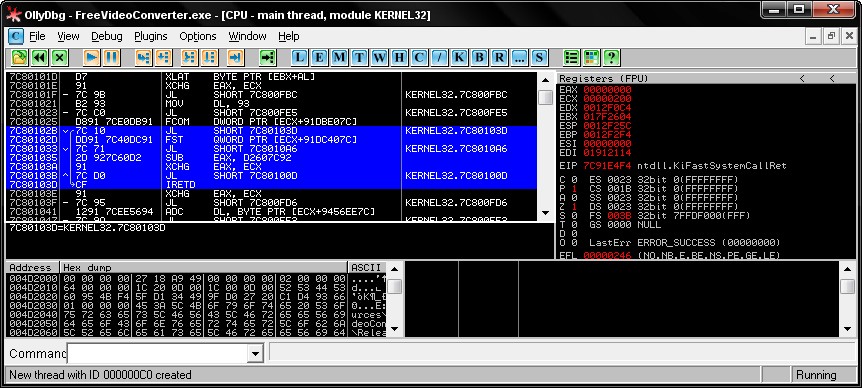Image resolution: width=862 pixels, height=388 pixels.
Task: Click the Step into toolbar icon
Action: click(143, 57)
